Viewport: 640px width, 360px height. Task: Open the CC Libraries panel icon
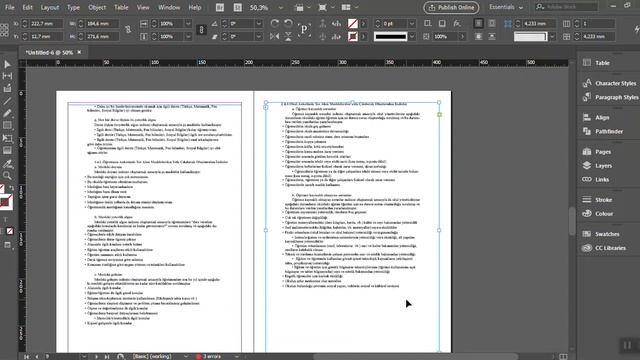[587, 248]
